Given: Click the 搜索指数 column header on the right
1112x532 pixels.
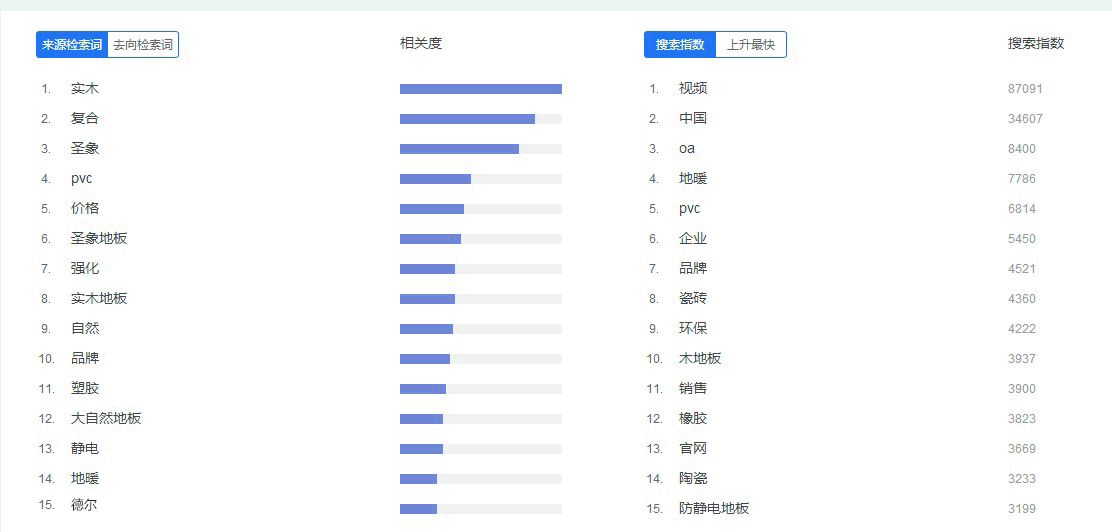Looking at the screenshot, I should (x=1036, y=44).
